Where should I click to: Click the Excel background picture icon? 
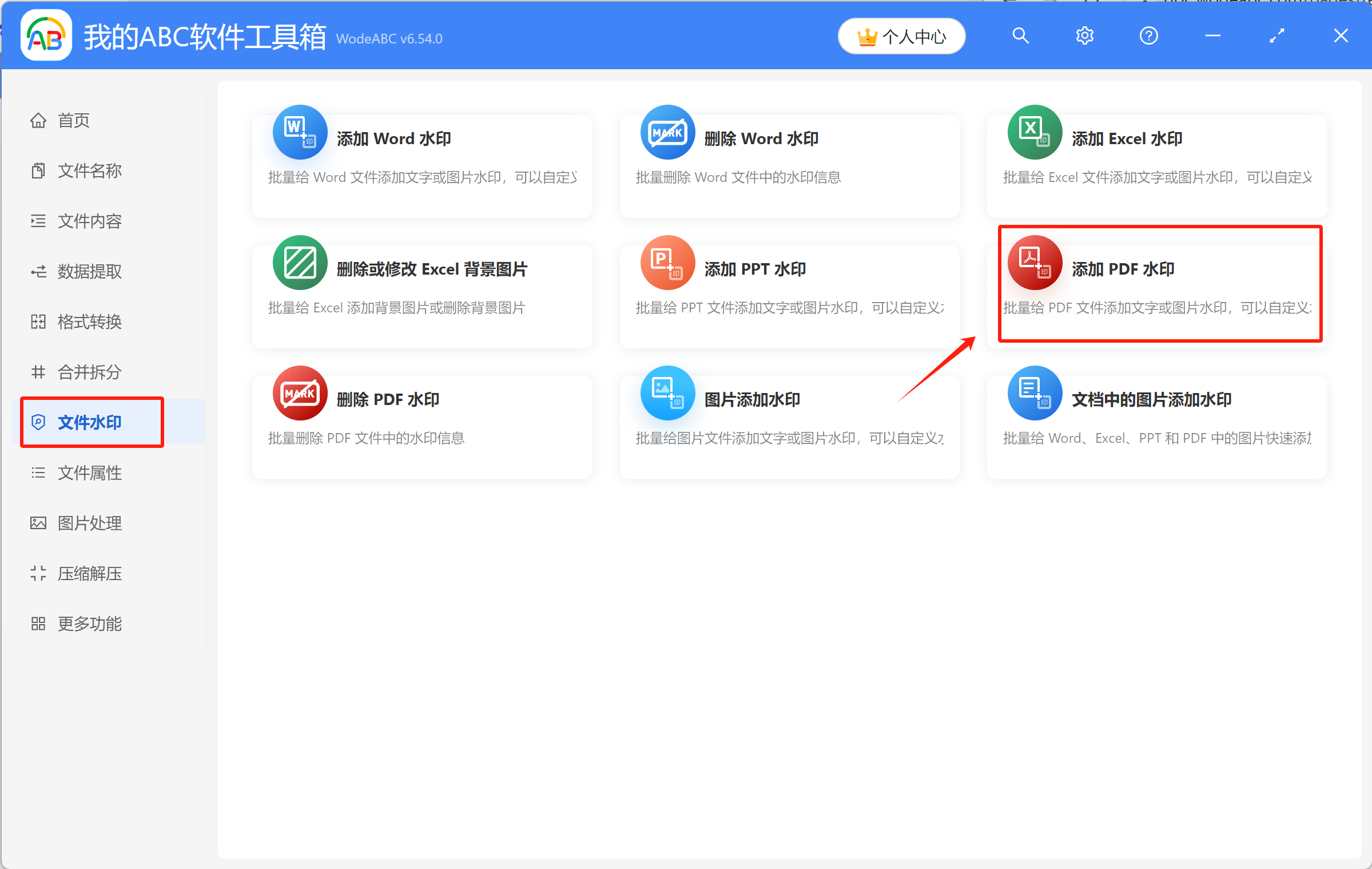300,263
